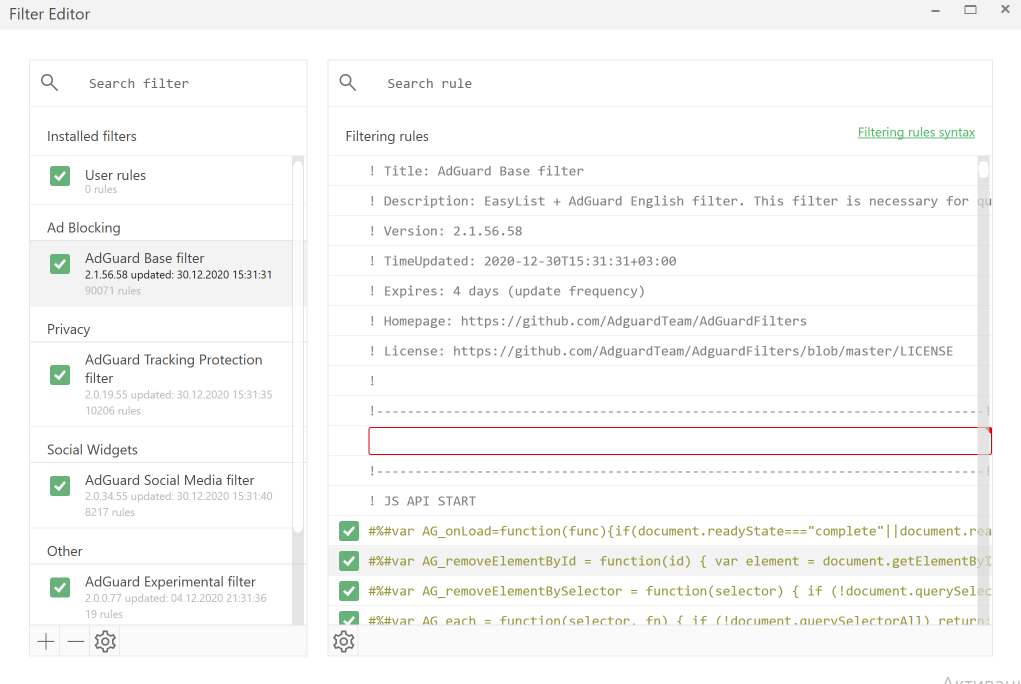The width and height of the screenshot is (1021, 684).
Task: Minimize the Filter Editor window
Action: [936, 10]
